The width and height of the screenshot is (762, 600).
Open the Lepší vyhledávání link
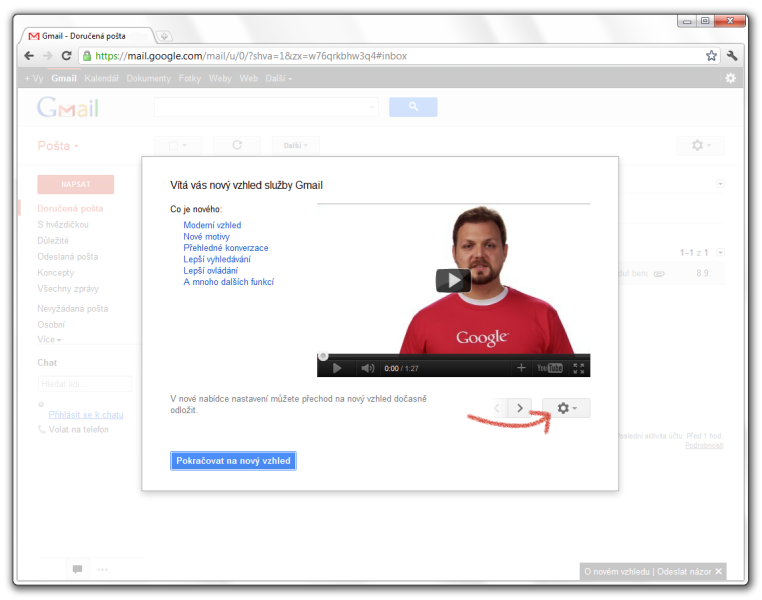coord(217,259)
